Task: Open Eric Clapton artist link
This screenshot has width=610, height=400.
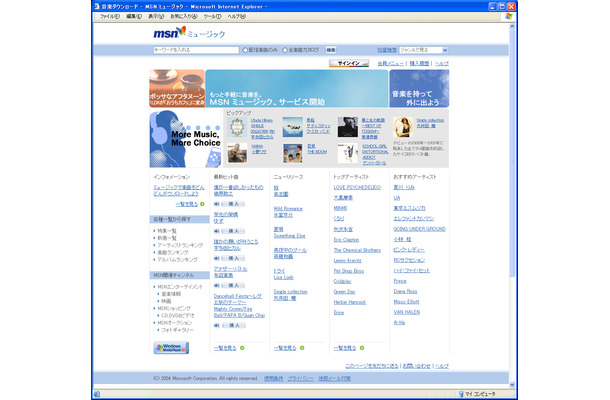Action: [346, 240]
